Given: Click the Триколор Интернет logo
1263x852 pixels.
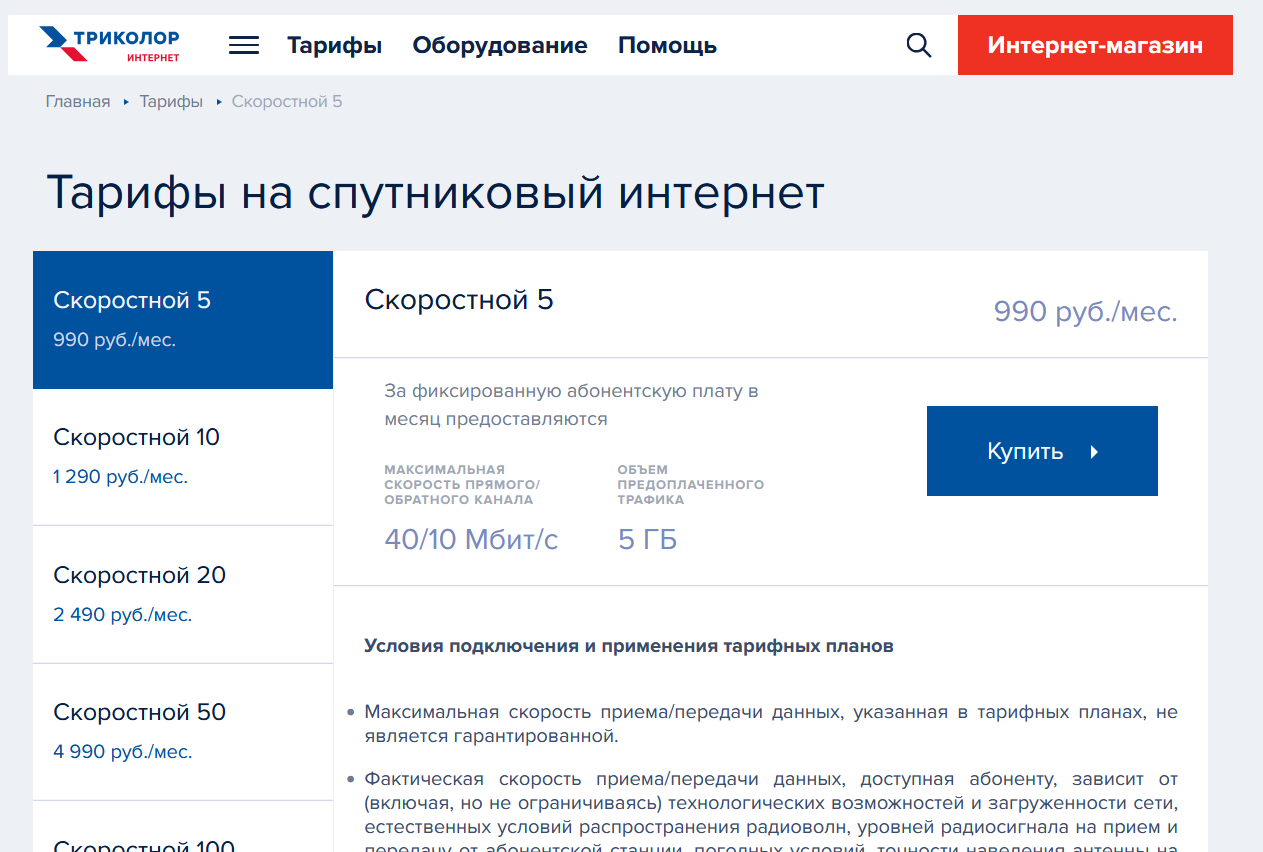Looking at the screenshot, I should pos(110,45).
